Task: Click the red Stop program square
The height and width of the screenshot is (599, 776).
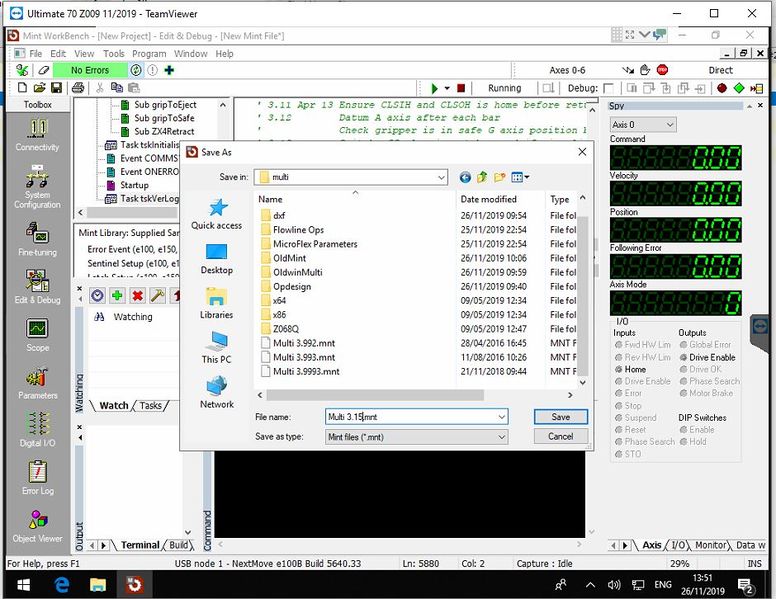Action: pos(461,88)
